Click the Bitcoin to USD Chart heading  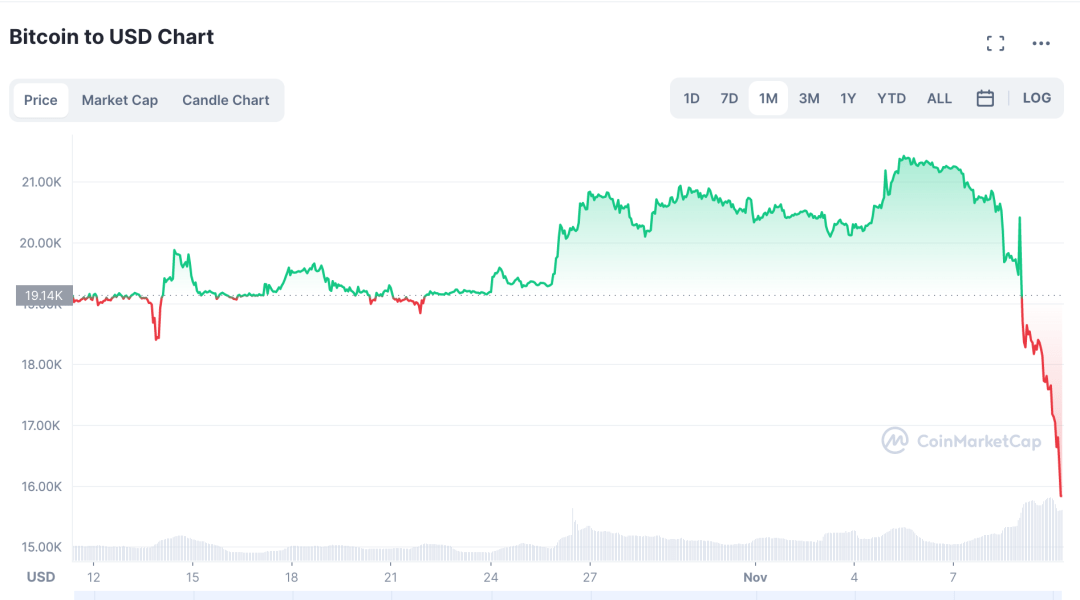pyautogui.click(x=110, y=37)
